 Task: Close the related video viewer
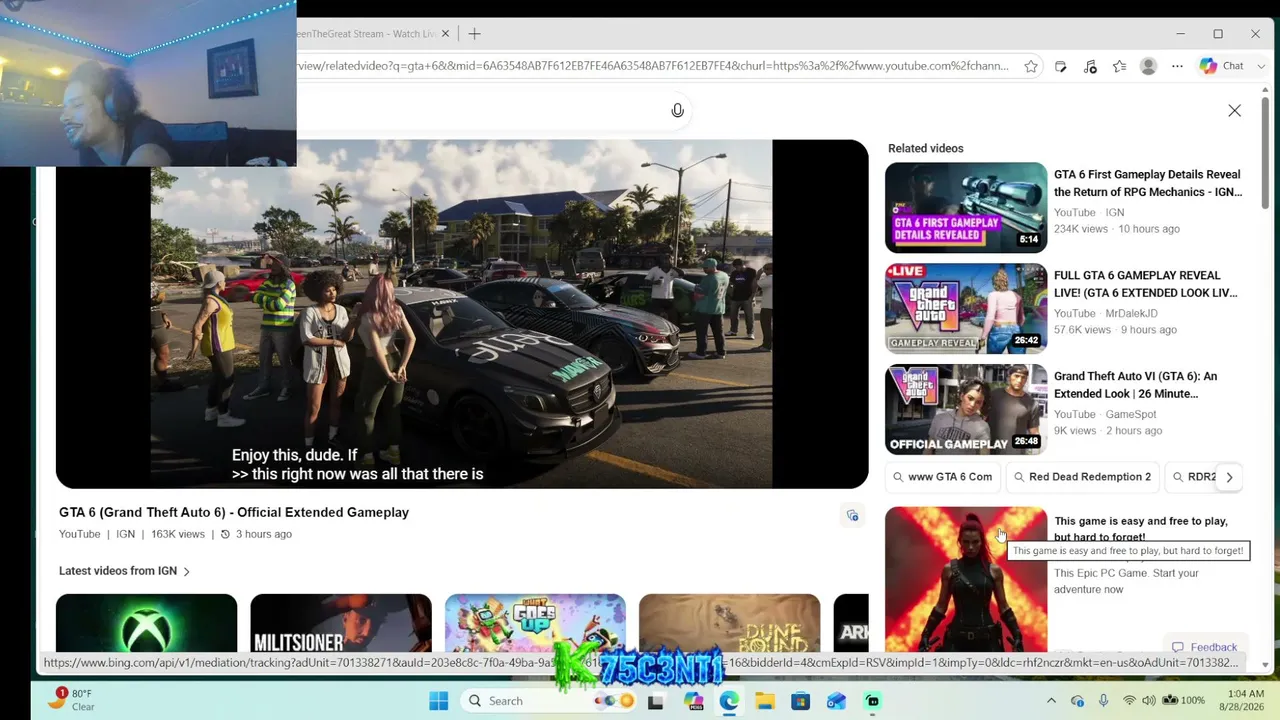pos(1234,111)
